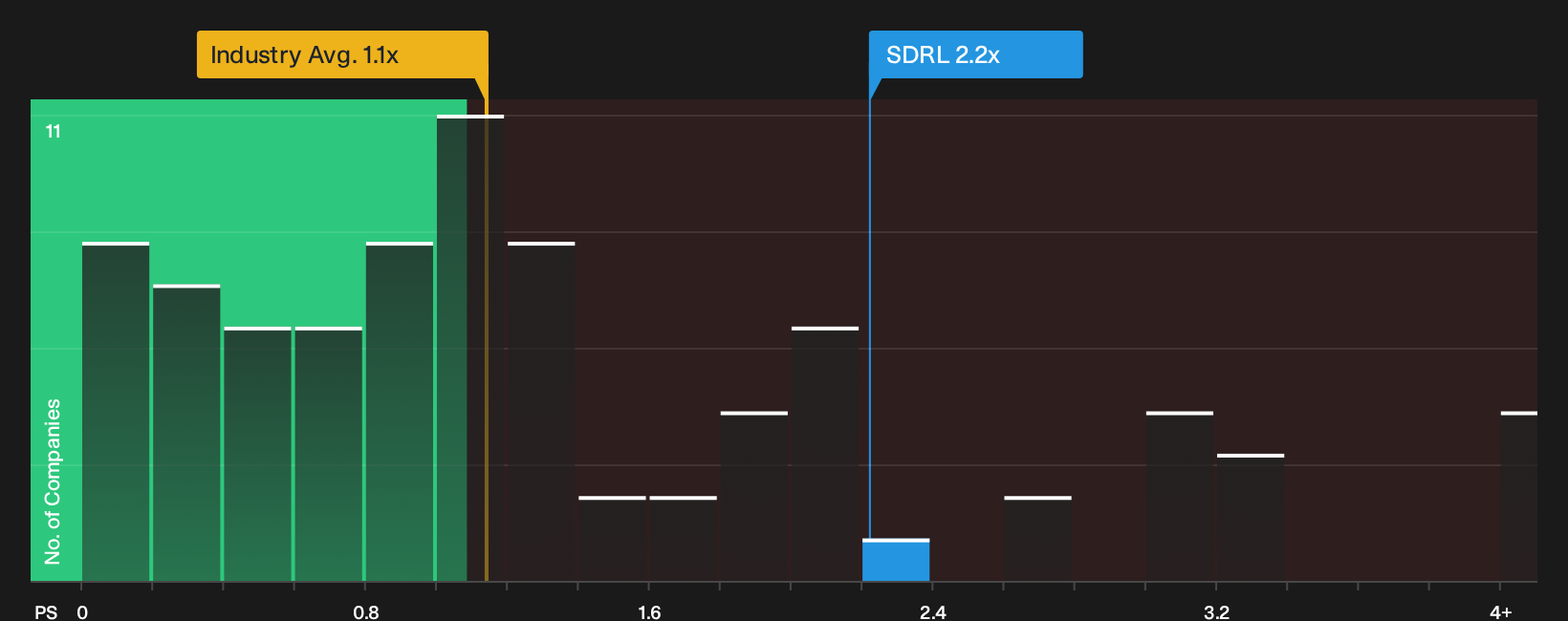Click the x-axis value 4+
The image size is (1568, 621).
coord(1501,611)
